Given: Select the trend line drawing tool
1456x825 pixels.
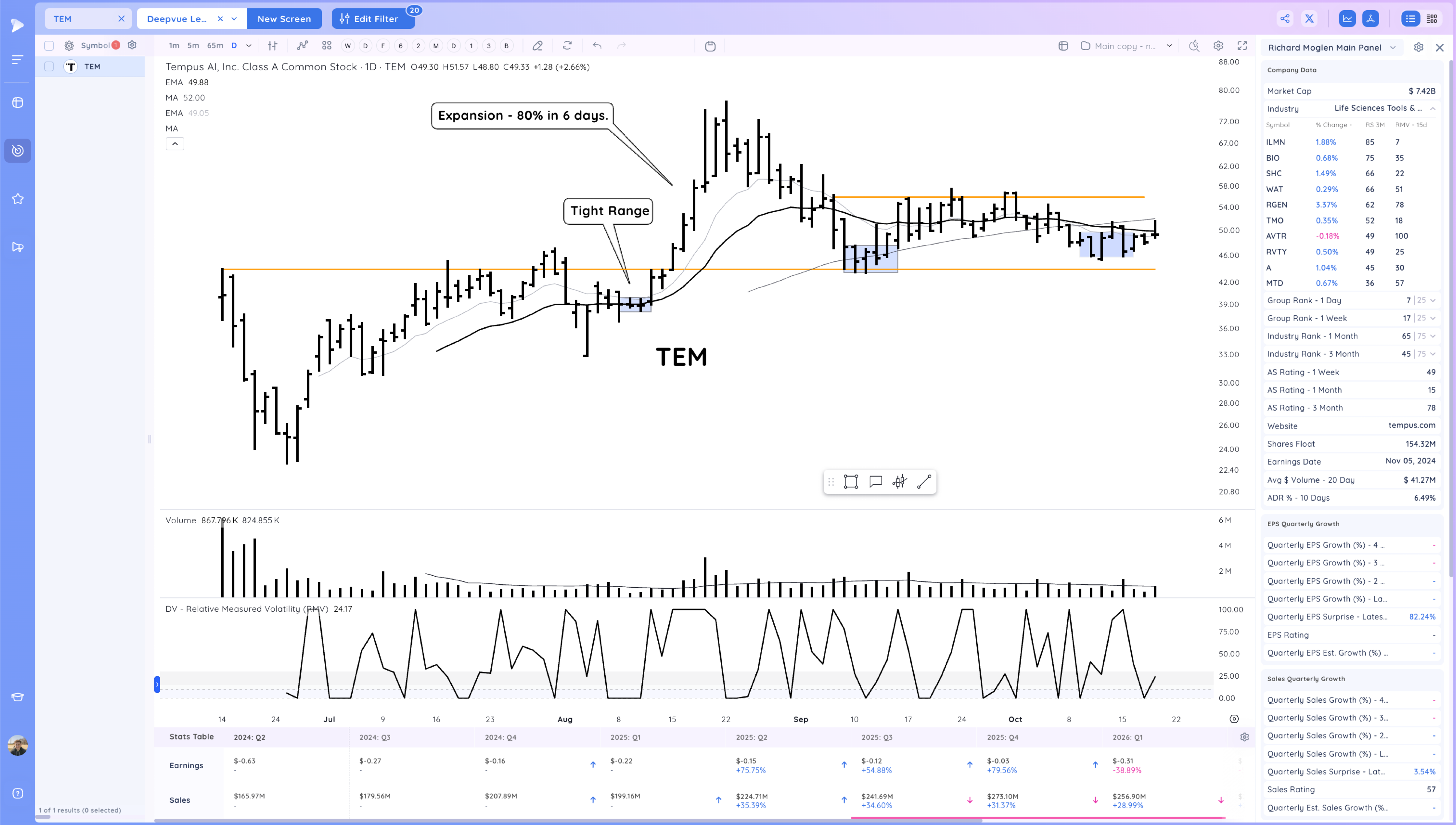Looking at the screenshot, I should [924, 482].
